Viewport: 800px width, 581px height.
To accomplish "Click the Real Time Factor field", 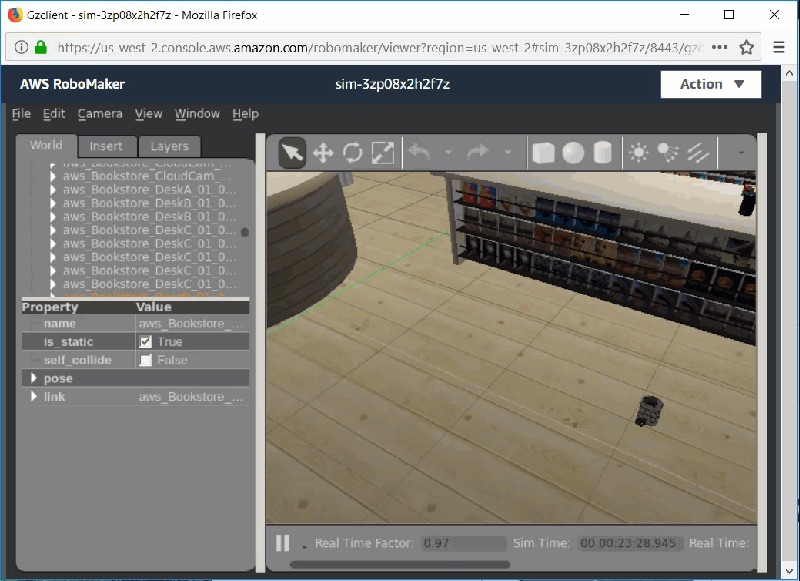I will click(464, 543).
